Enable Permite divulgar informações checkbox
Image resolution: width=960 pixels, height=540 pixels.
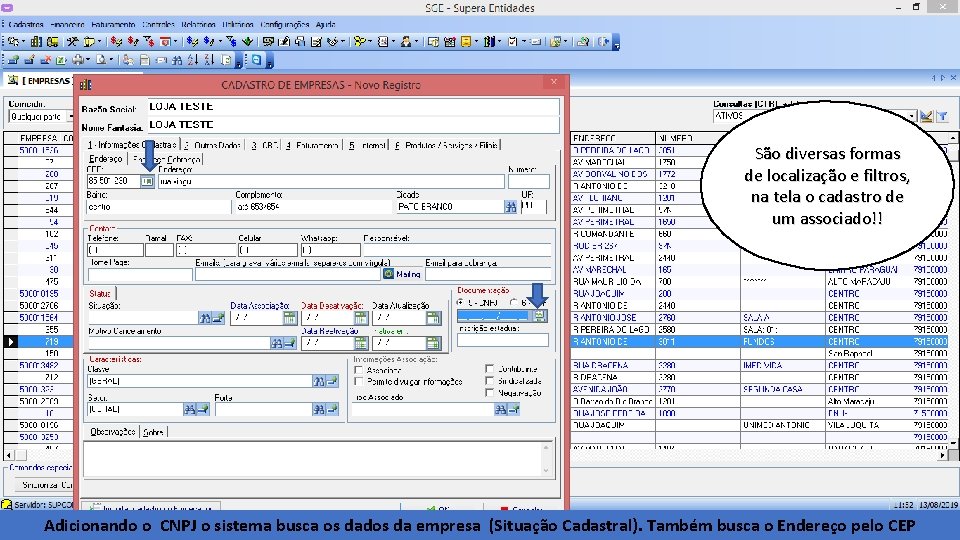[359, 381]
